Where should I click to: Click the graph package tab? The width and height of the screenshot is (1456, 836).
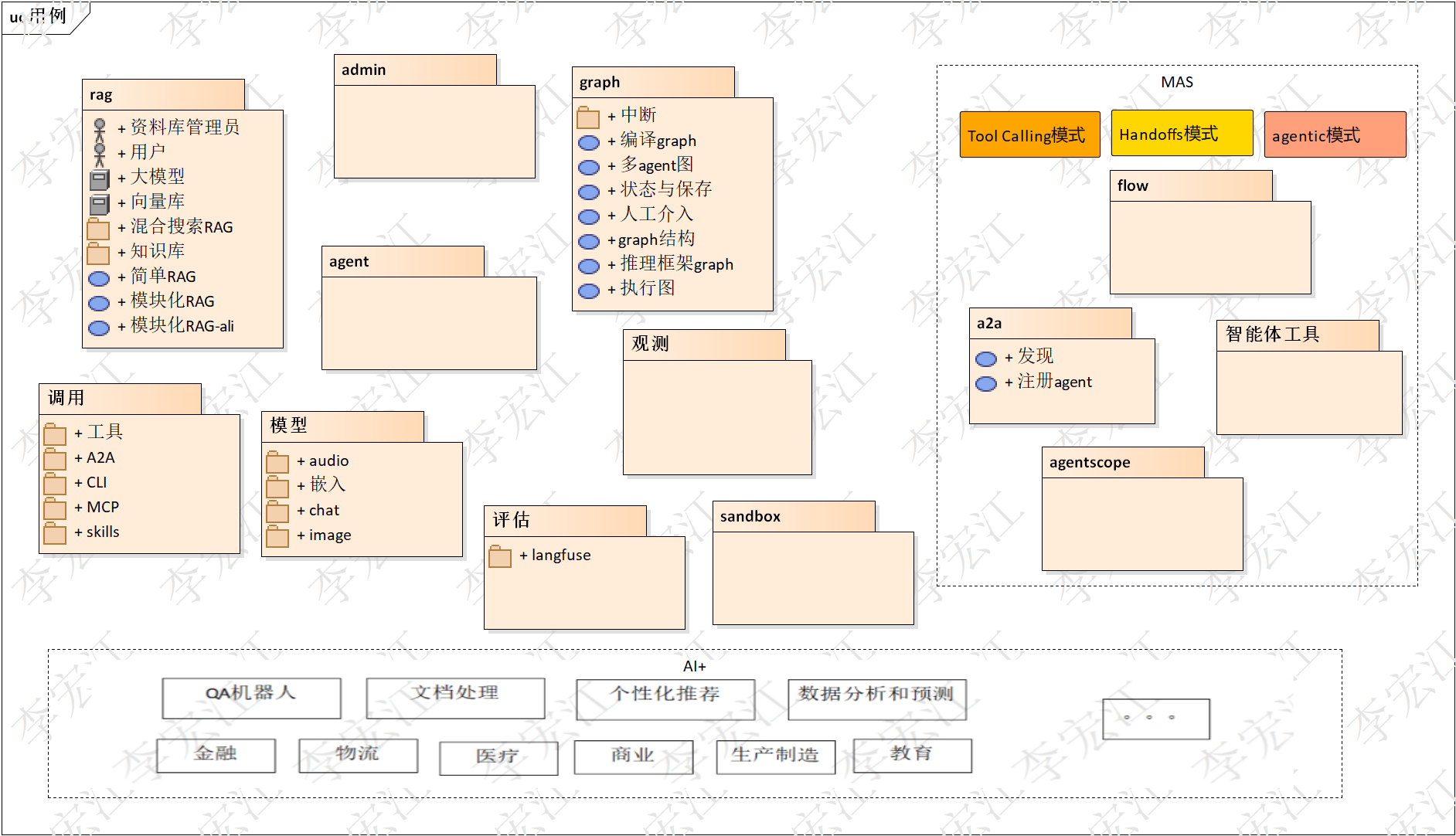pyautogui.click(x=653, y=82)
